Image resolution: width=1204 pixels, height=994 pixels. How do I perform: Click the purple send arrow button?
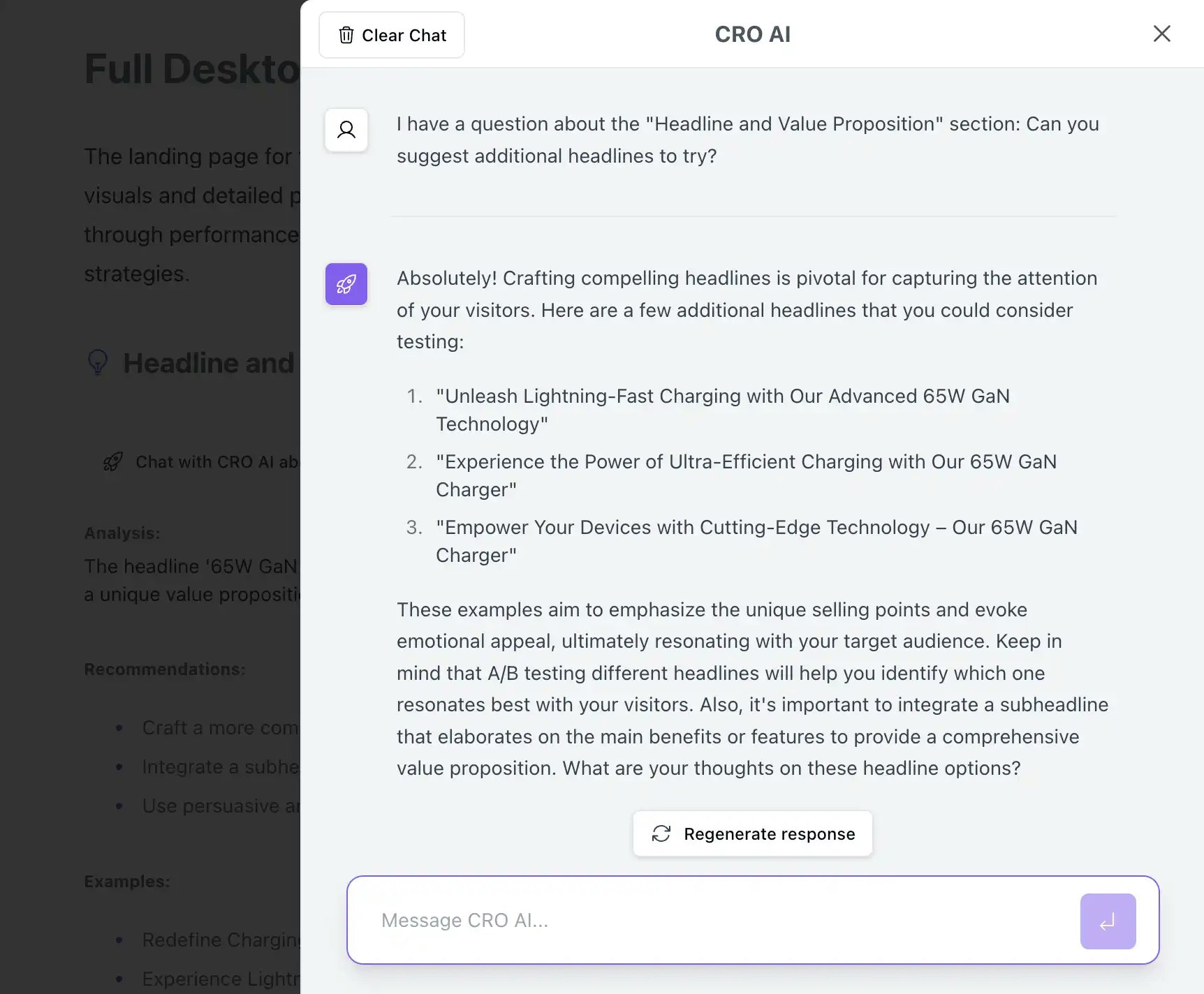(x=1108, y=921)
